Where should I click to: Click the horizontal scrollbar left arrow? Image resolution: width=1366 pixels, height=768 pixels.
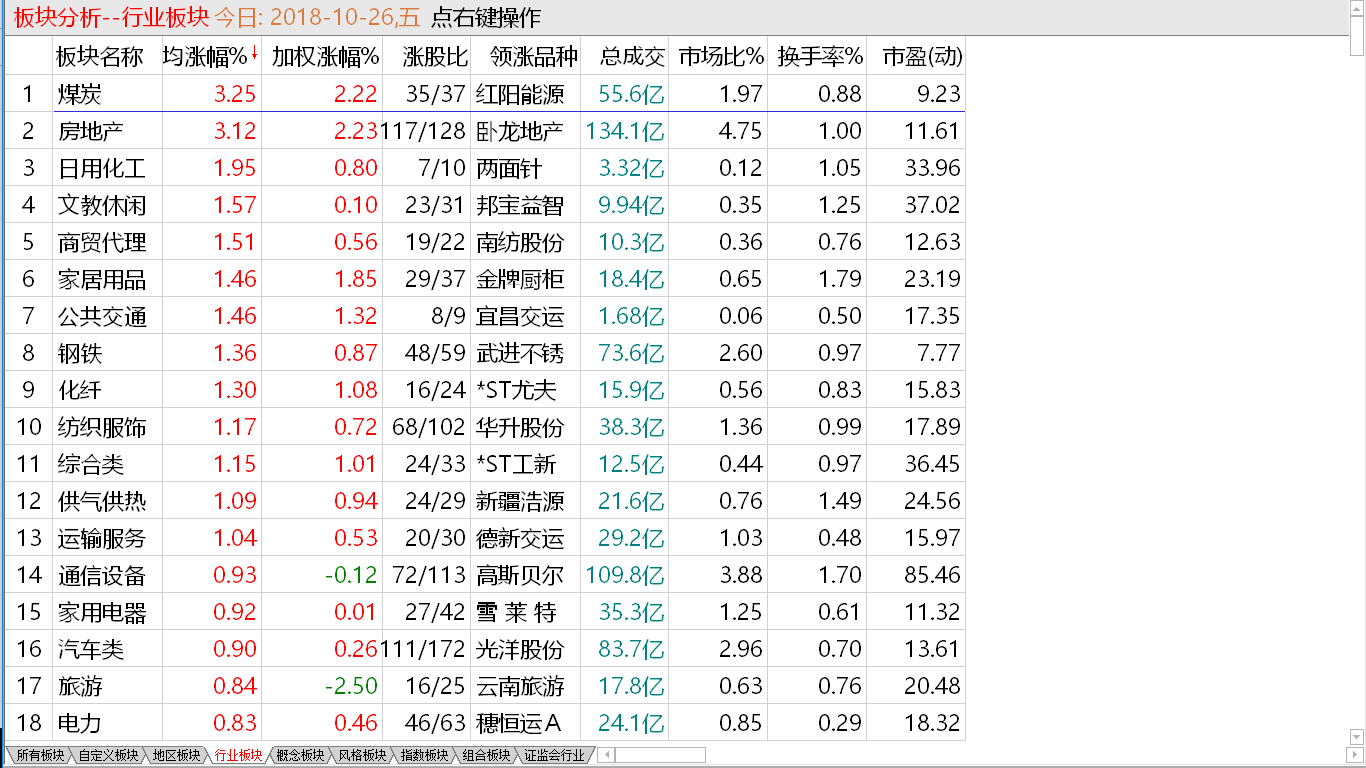click(x=606, y=755)
